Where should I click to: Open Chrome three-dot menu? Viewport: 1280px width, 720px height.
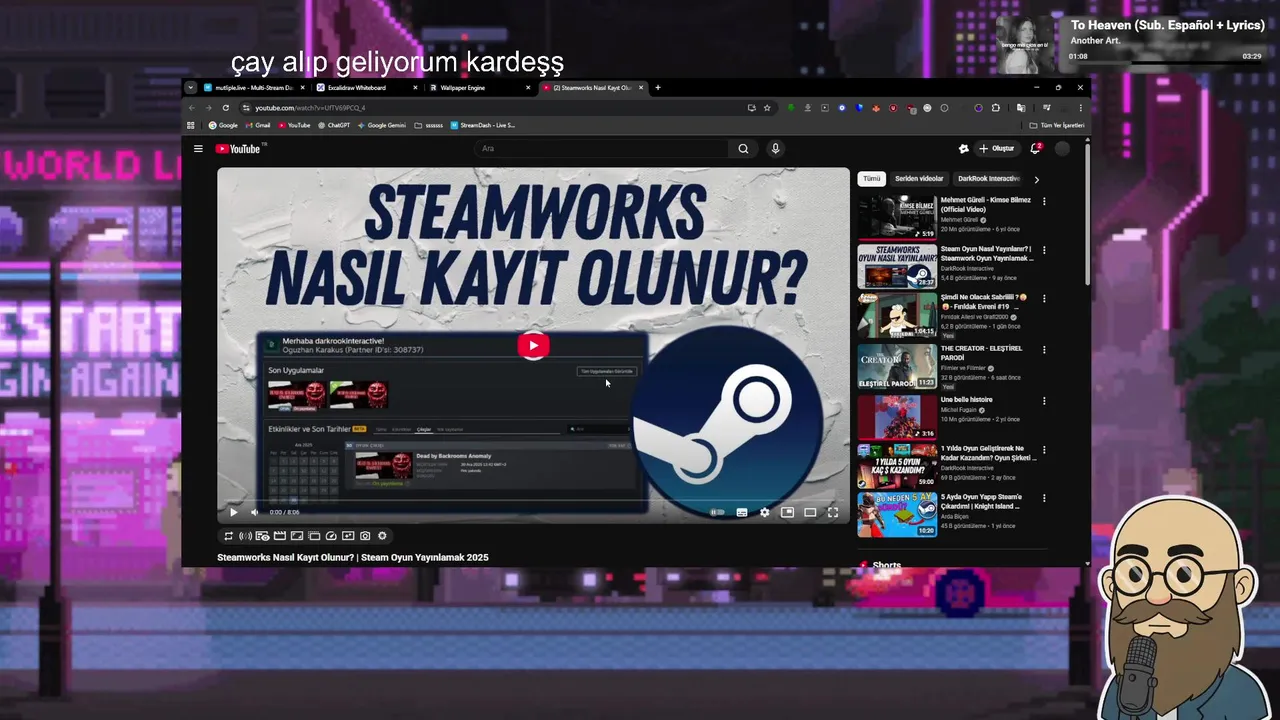click(1080, 108)
